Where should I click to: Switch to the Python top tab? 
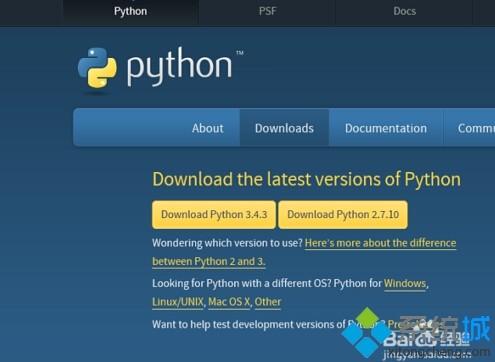click(x=130, y=11)
